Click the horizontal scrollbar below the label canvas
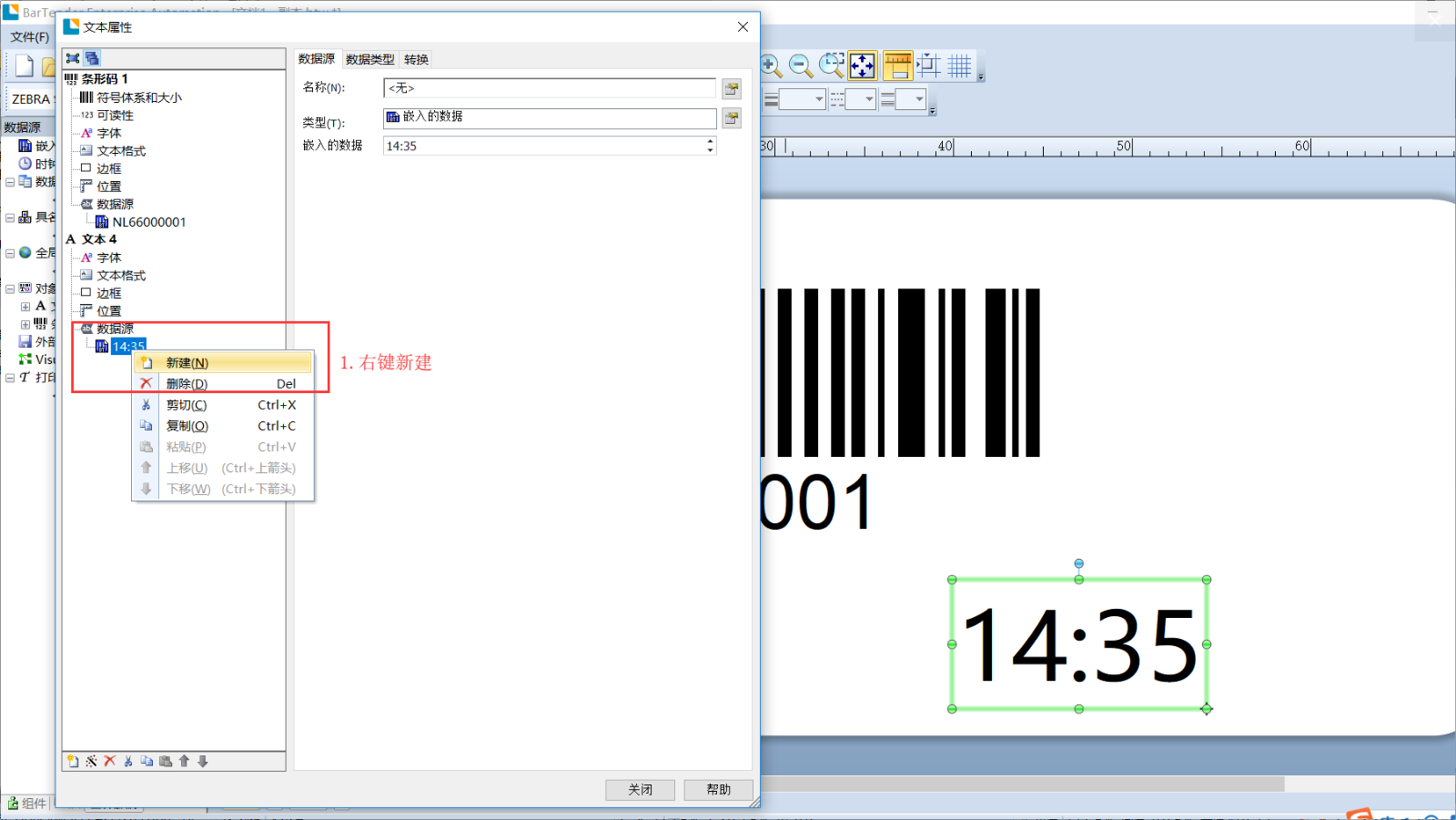Viewport: 1456px width, 820px height. click(1019, 784)
